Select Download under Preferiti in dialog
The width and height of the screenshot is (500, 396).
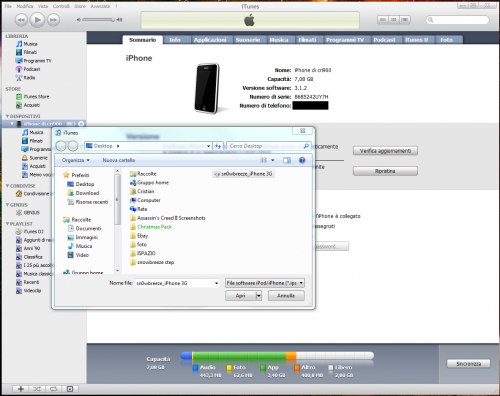(x=83, y=193)
